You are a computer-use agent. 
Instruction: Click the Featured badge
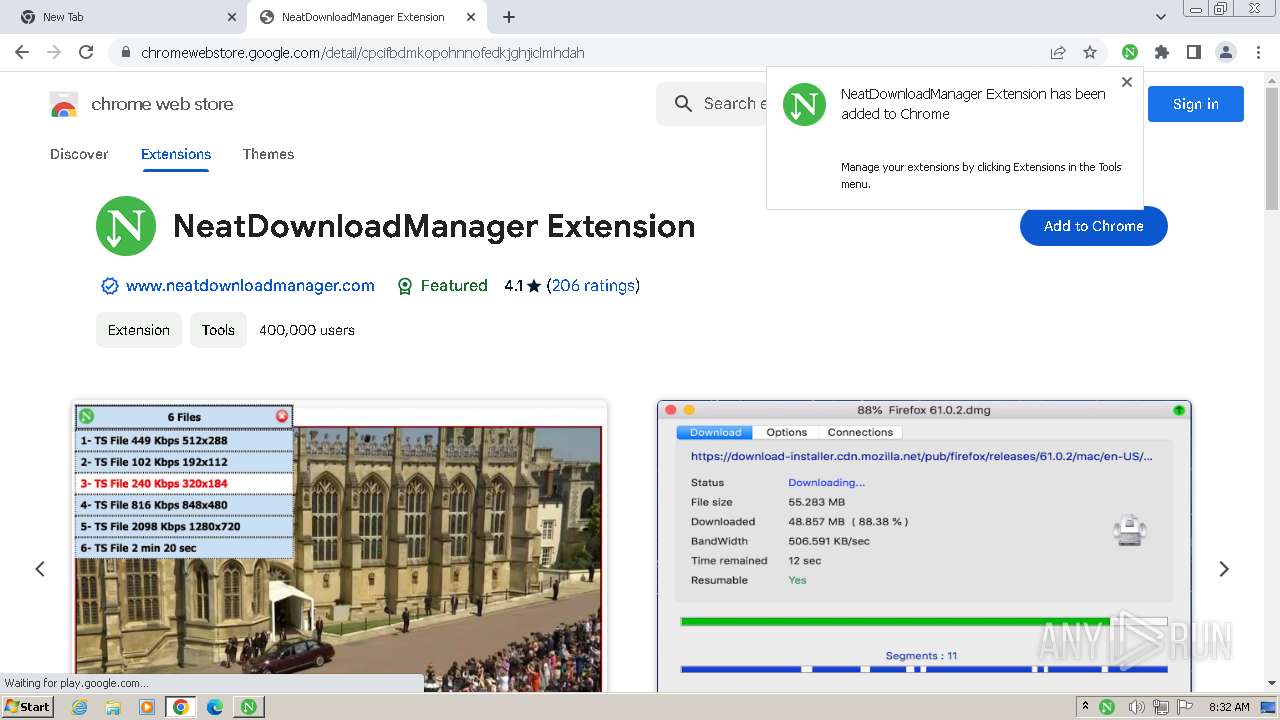(x=442, y=286)
